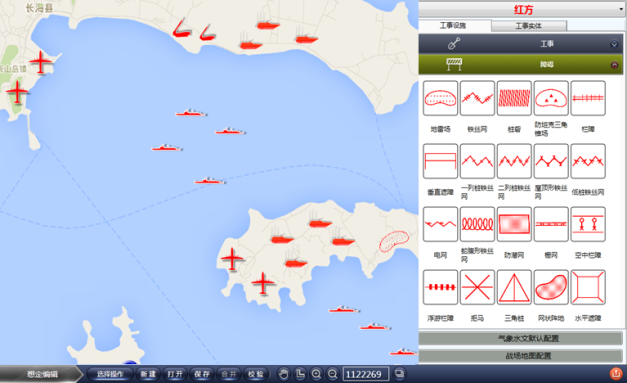Choose the 三角柱 triangle pillar symbol
The height and width of the screenshot is (383, 627).
[514, 287]
